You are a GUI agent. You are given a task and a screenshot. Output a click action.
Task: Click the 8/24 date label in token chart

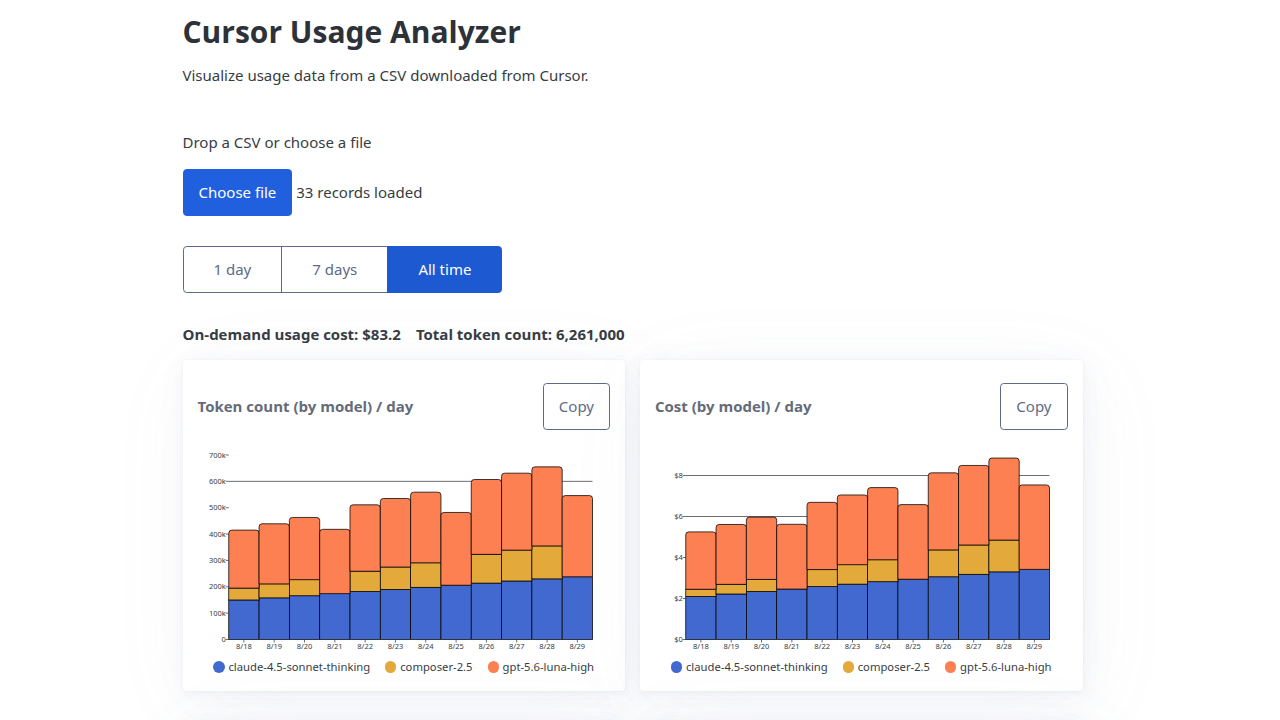[425, 647]
